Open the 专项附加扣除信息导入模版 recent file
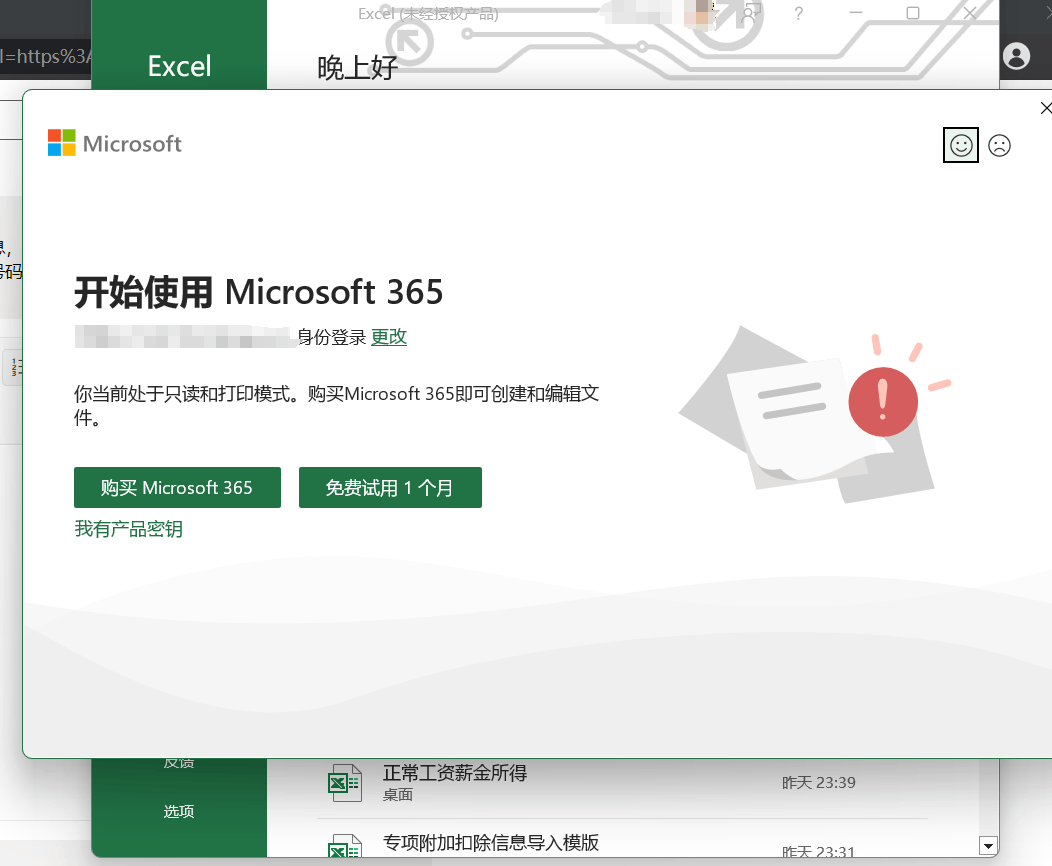 coord(621,845)
